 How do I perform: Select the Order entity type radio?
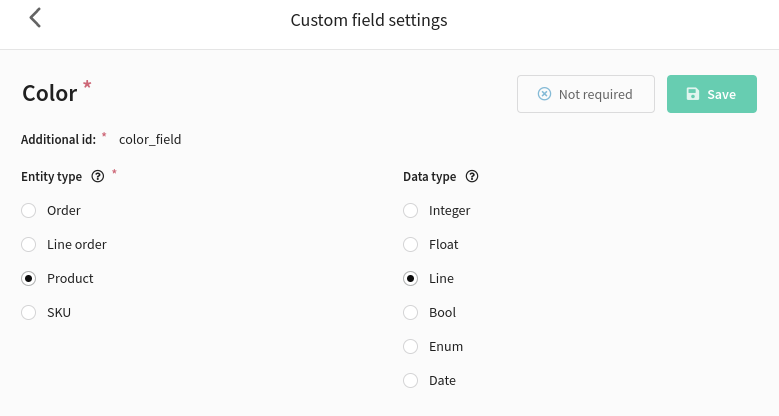(28, 211)
